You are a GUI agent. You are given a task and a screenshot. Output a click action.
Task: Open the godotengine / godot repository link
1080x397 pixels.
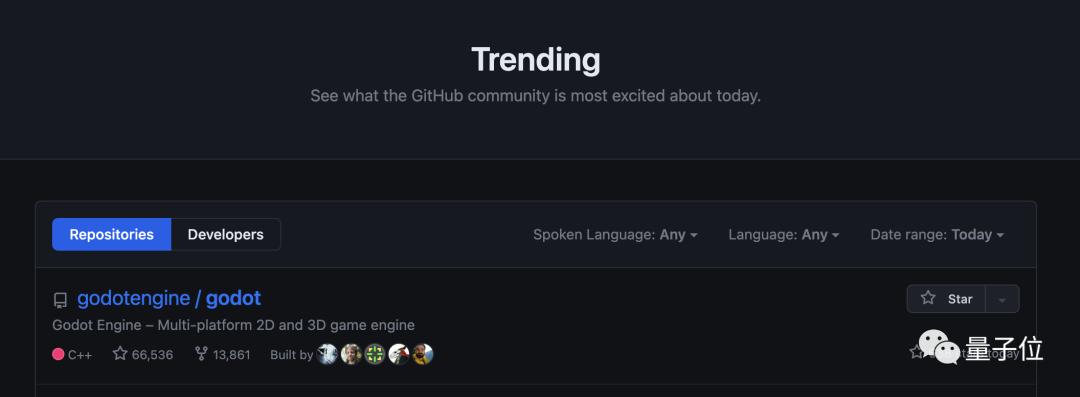pyautogui.click(x=169, y=298)
